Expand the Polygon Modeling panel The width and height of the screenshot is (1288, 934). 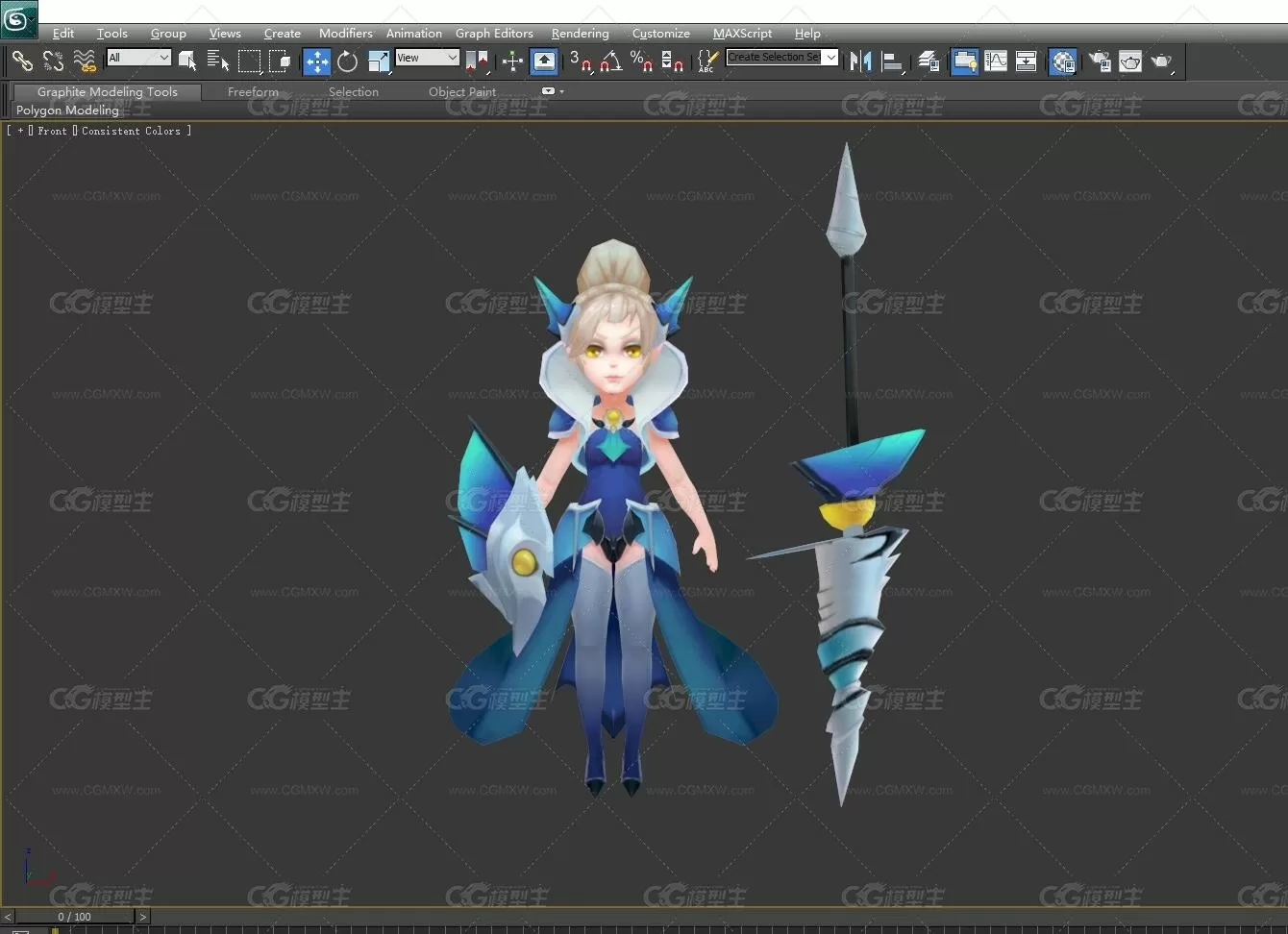(x=67, y=110)
